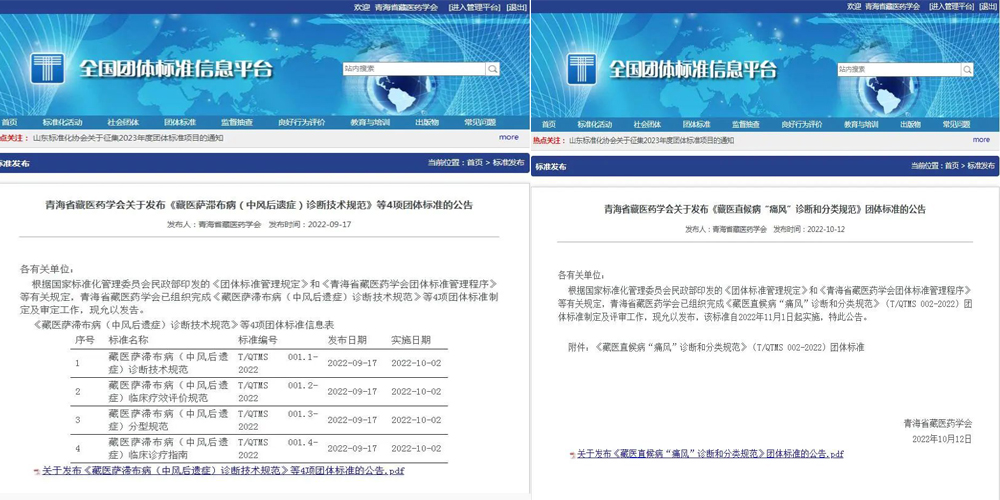This screenshot has width=1000, height=500.
Task: Click 青海省藏医药学会 username in right page header
Action: (x=892, y=6)
